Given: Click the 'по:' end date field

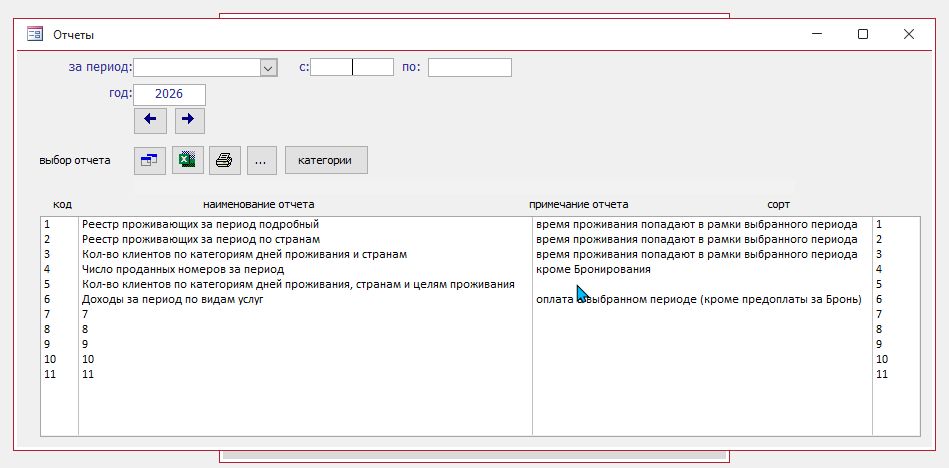Looking at the screenshot, I should [469, 68].
